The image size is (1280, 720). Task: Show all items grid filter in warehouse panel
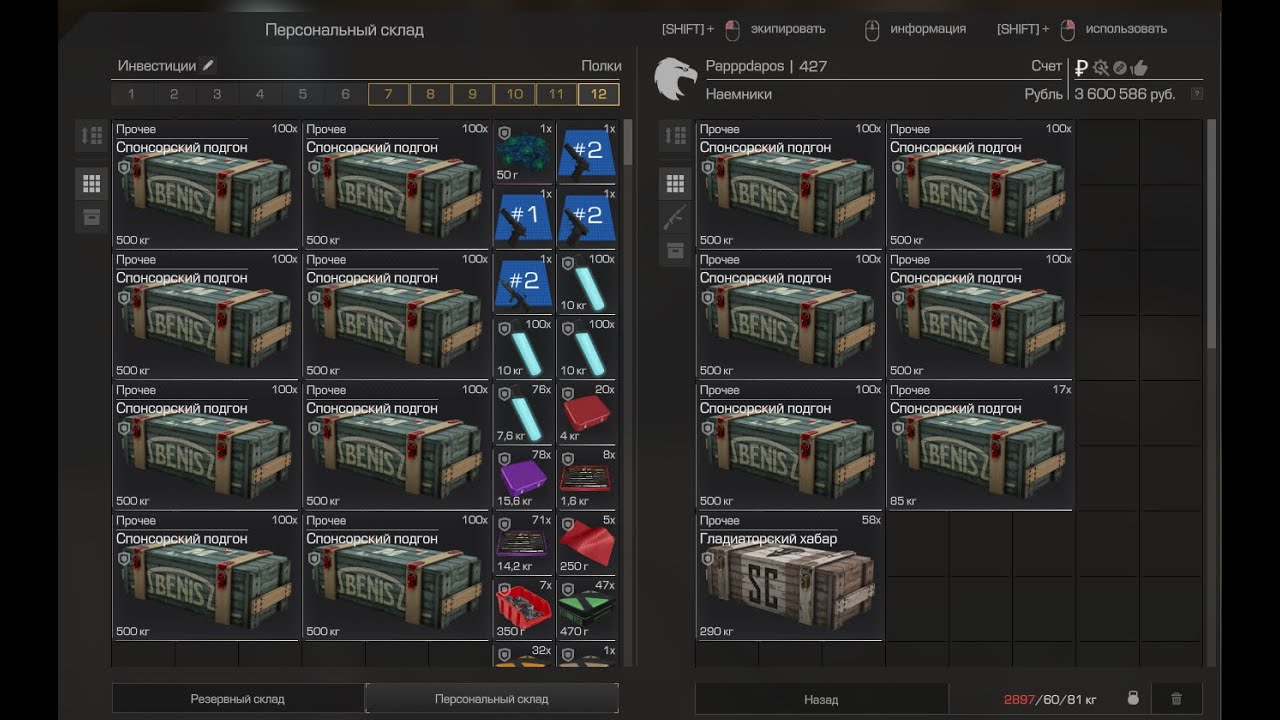click(x=92, y=183)
